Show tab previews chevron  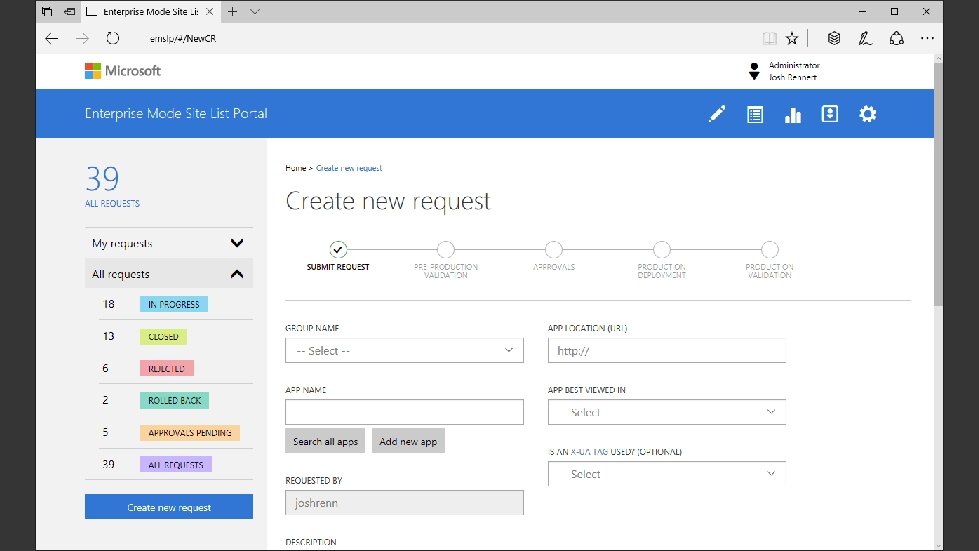[x=255, y=11]
